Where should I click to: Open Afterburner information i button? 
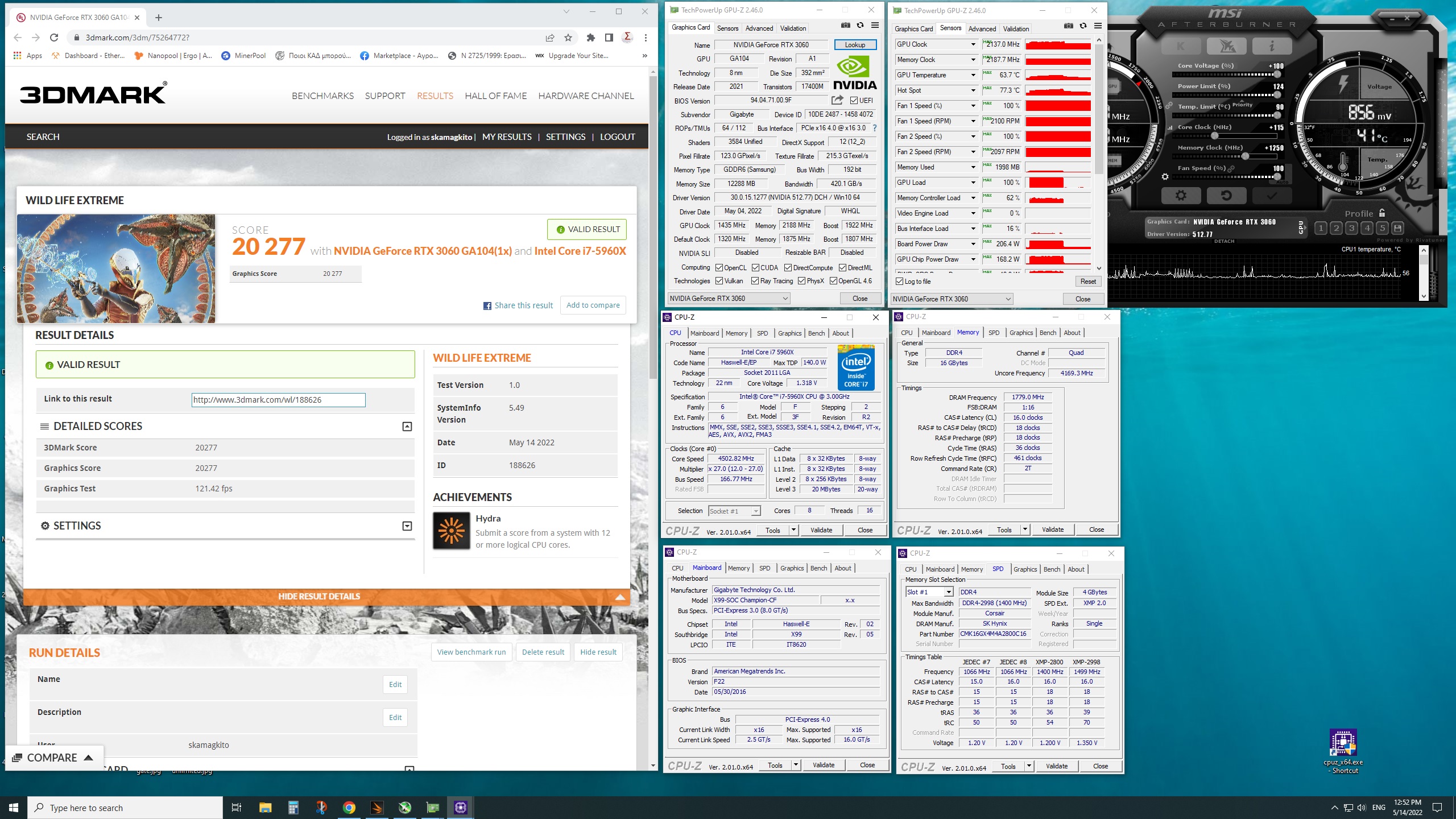click(1272, 46)
